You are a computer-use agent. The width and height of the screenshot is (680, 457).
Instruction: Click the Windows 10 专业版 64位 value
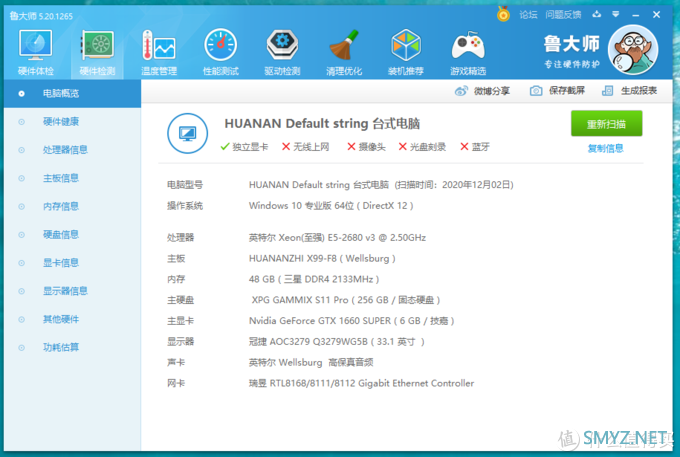[x=331, y=206]
